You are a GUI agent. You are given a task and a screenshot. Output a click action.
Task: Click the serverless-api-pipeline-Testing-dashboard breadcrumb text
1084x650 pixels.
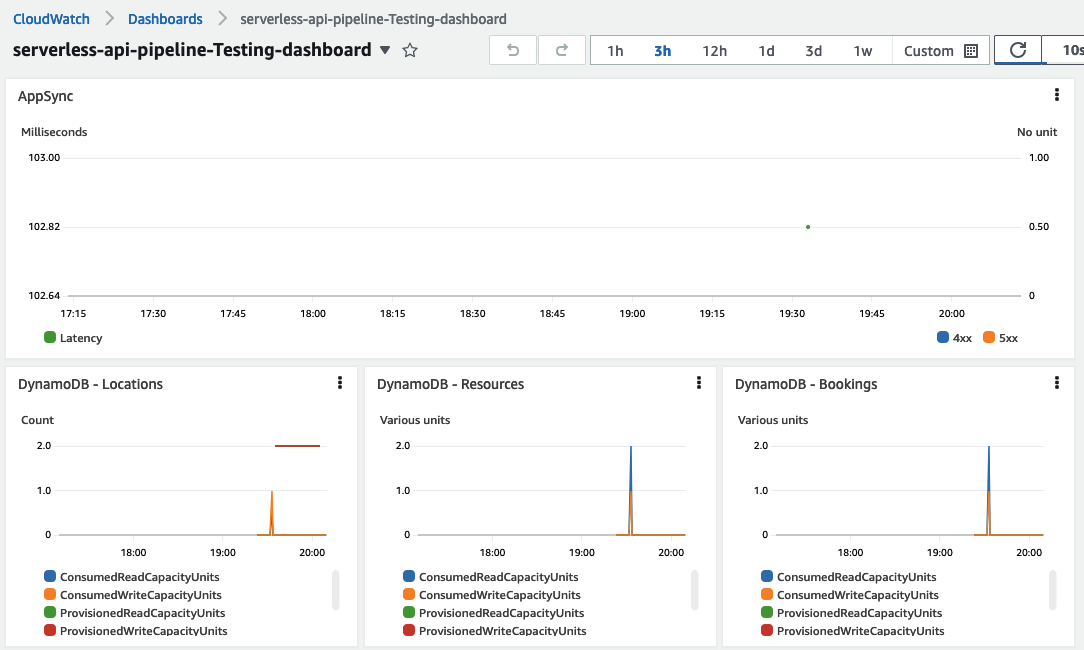(x=373, y=19)
